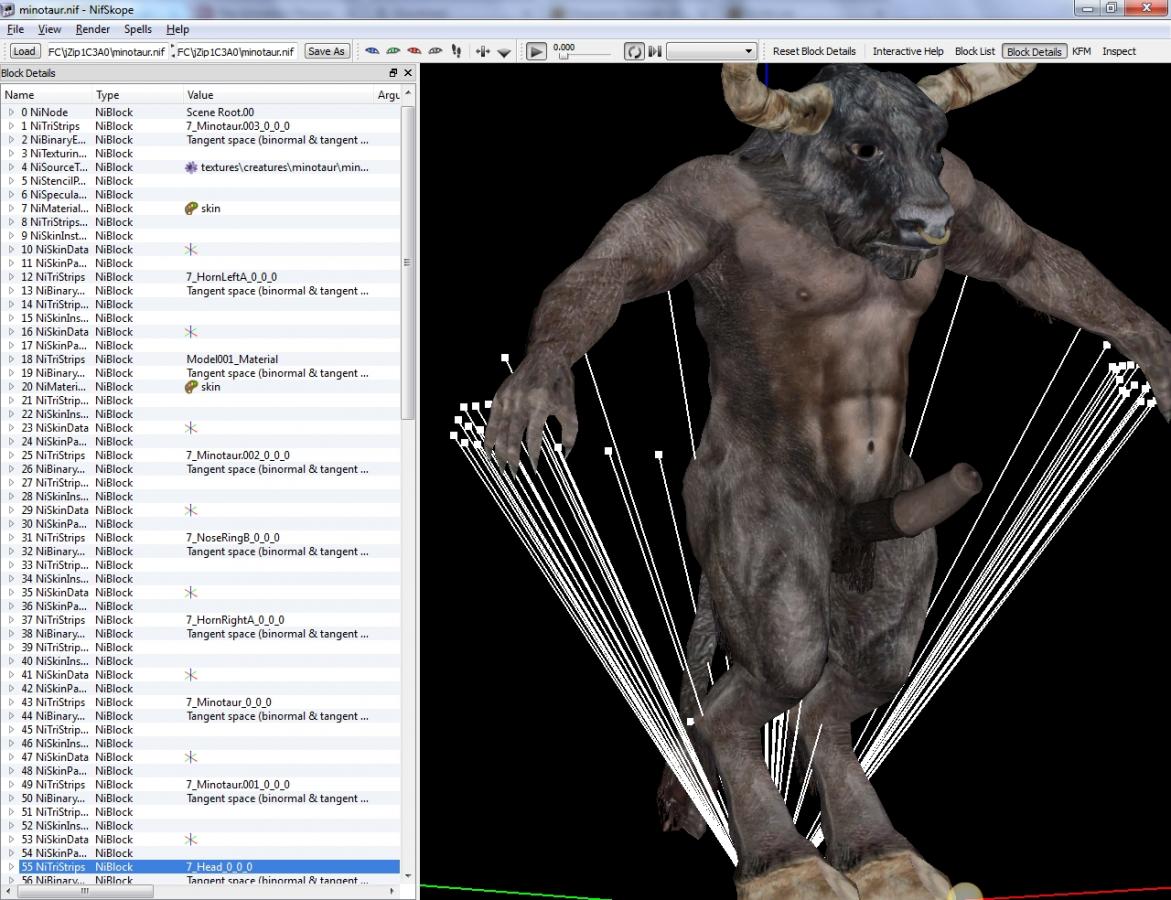Float the Block Details panel
Screen dimensions: 1171x900
pos(393,72)
